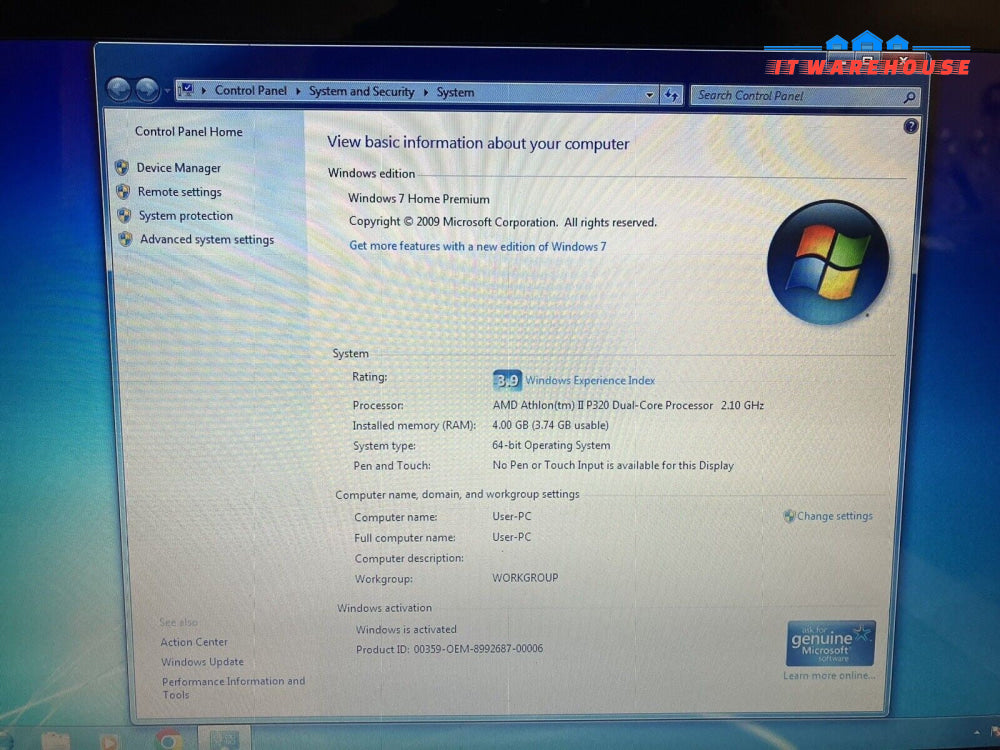The image size is (1000, 750).
Task: Go to Control Panel breadcrumb
Action: pos(251,91)
